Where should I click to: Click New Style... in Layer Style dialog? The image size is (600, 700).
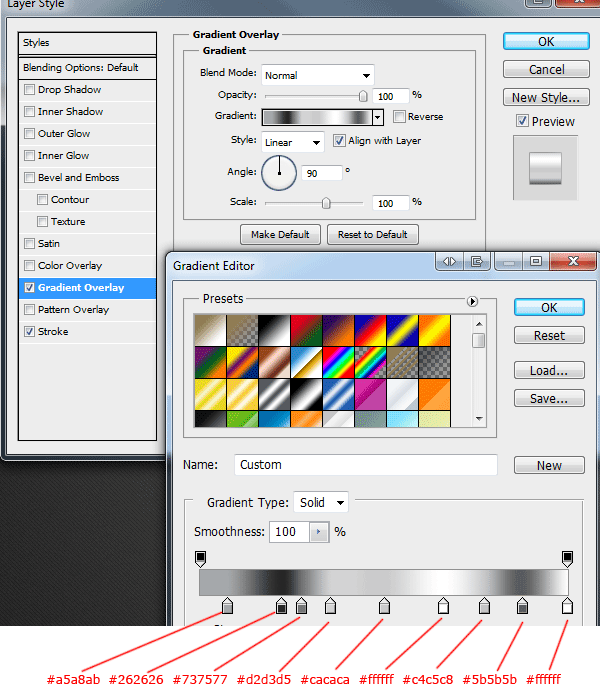(546, 97)
